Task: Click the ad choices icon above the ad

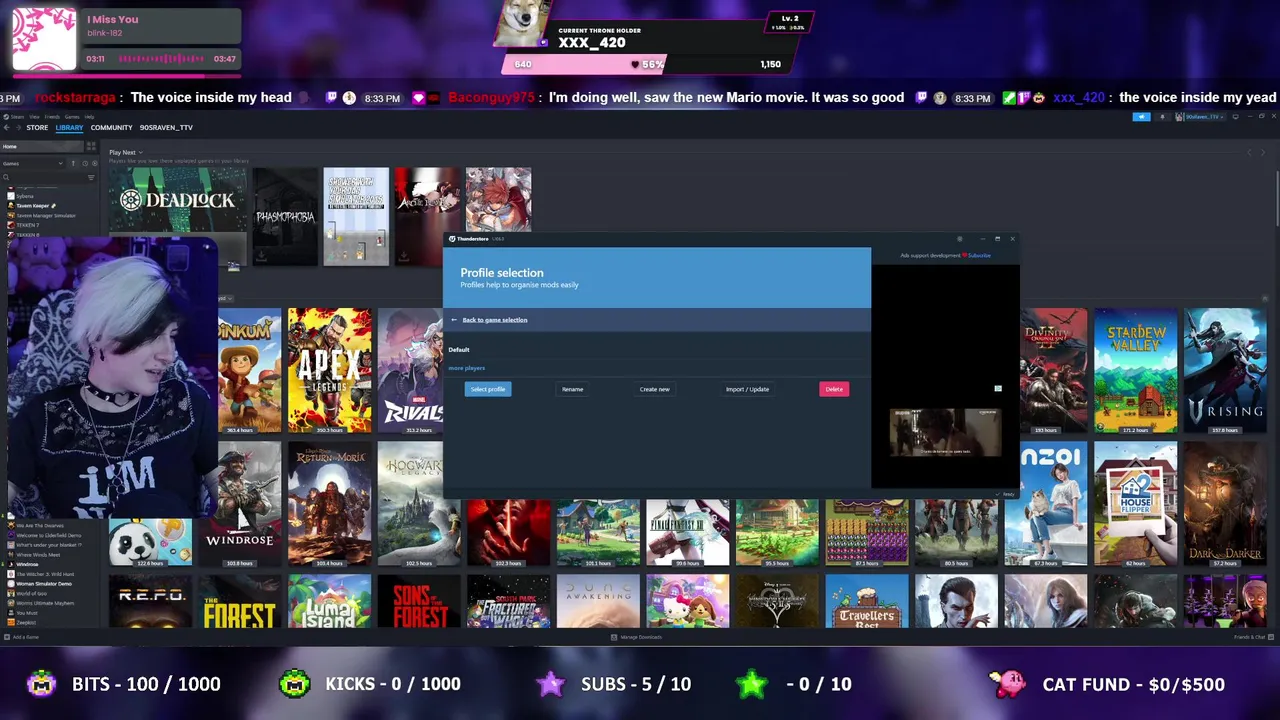Action: (997, 388)
